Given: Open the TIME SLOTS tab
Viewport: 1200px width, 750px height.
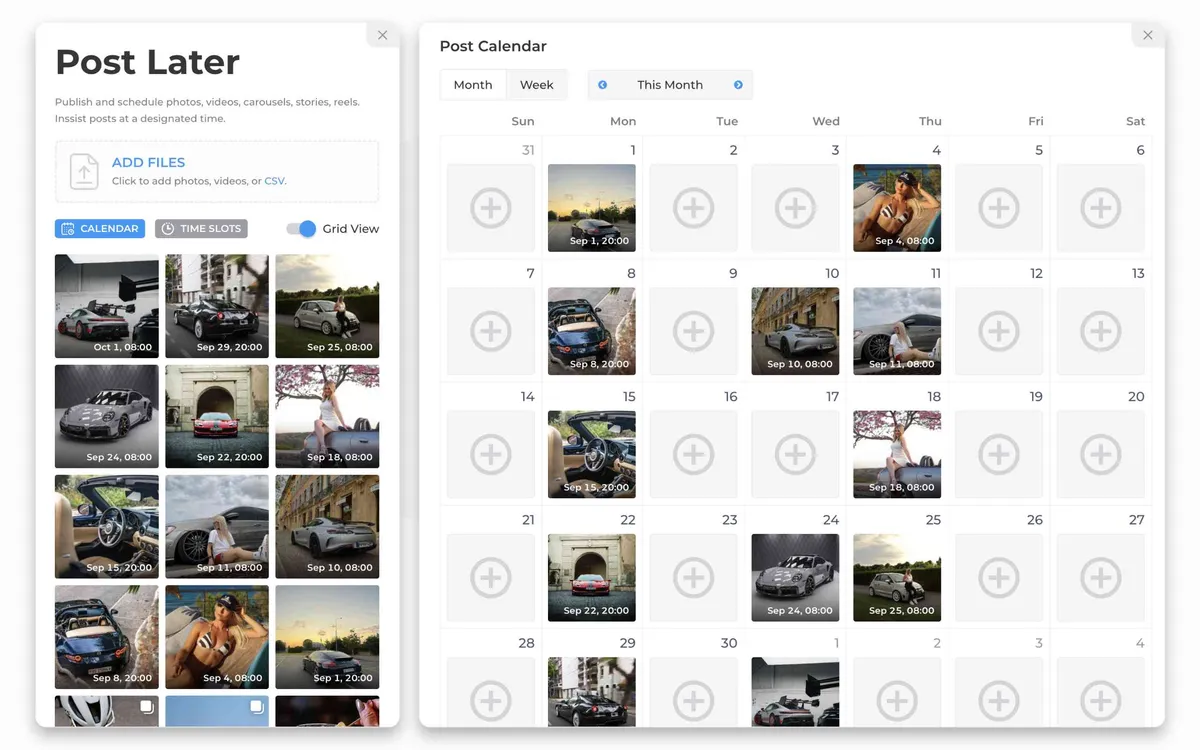Looking at the screenshot, I should coord(201,229).
